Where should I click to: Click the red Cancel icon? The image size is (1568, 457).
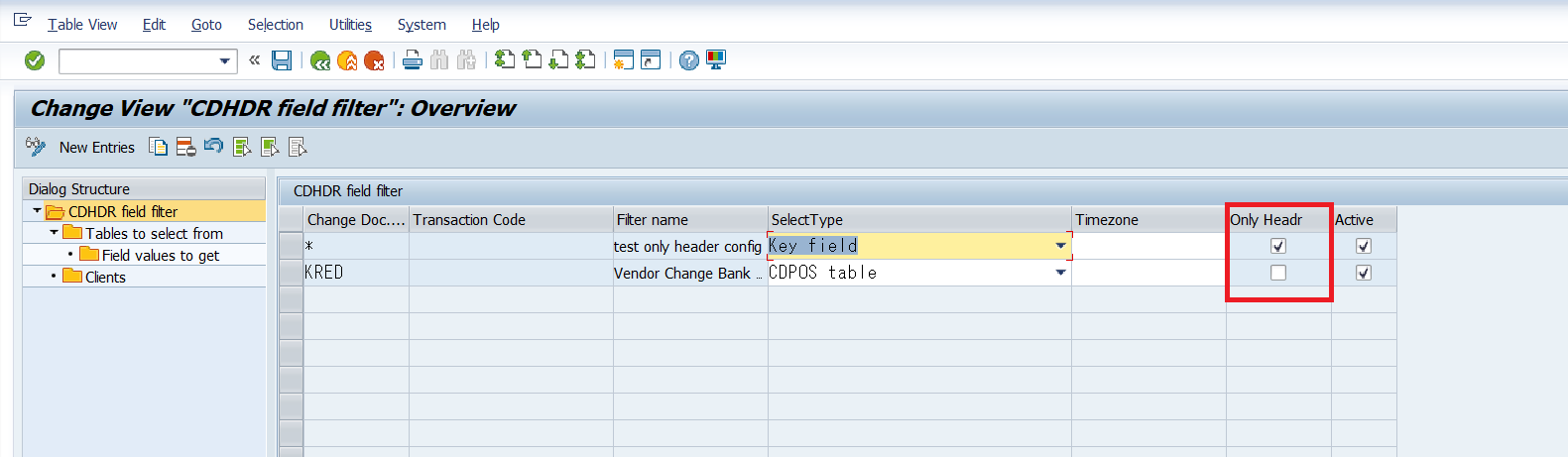374,60
